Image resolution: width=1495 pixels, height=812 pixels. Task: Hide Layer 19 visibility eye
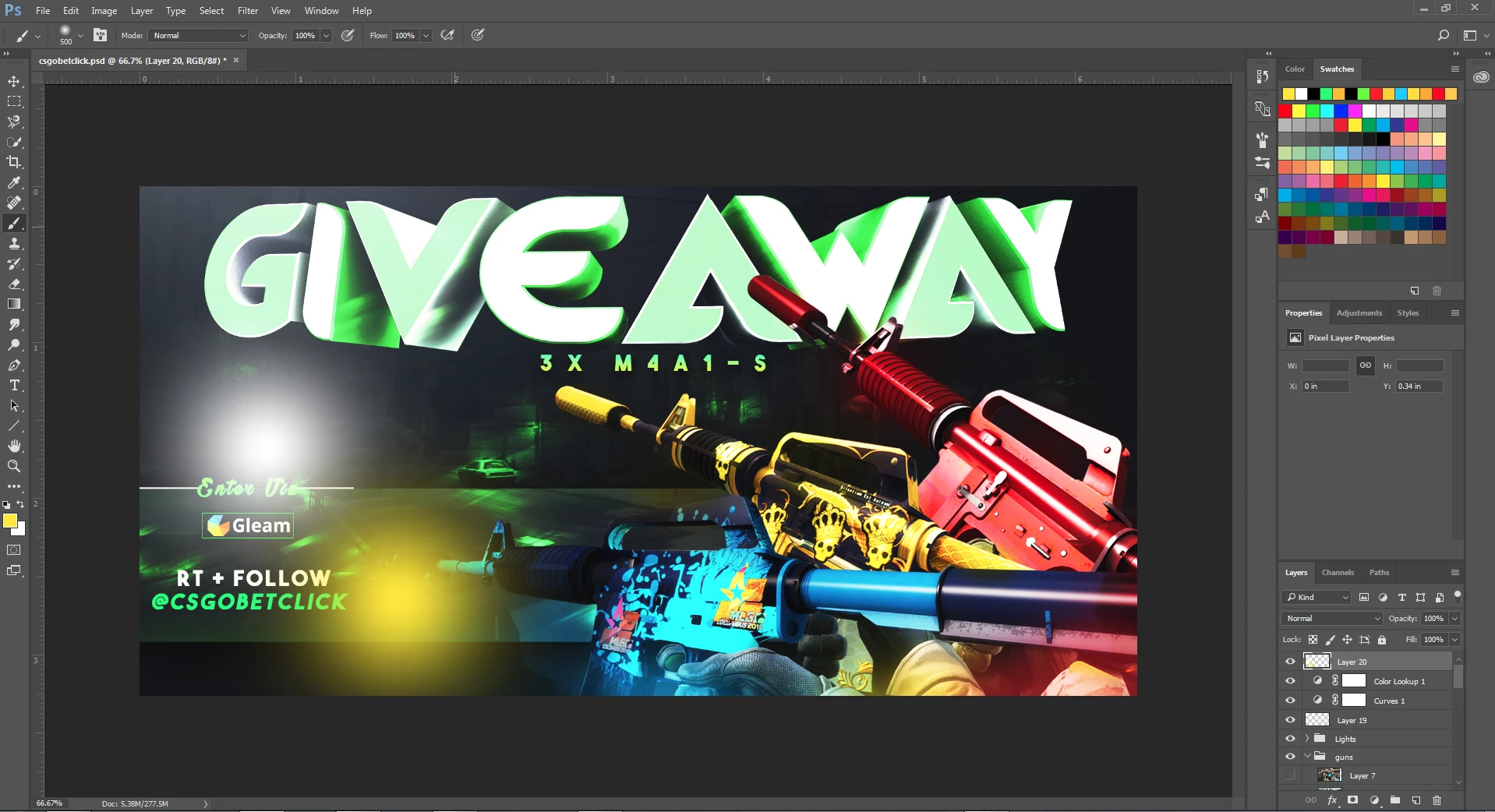tap(1290, 720)
